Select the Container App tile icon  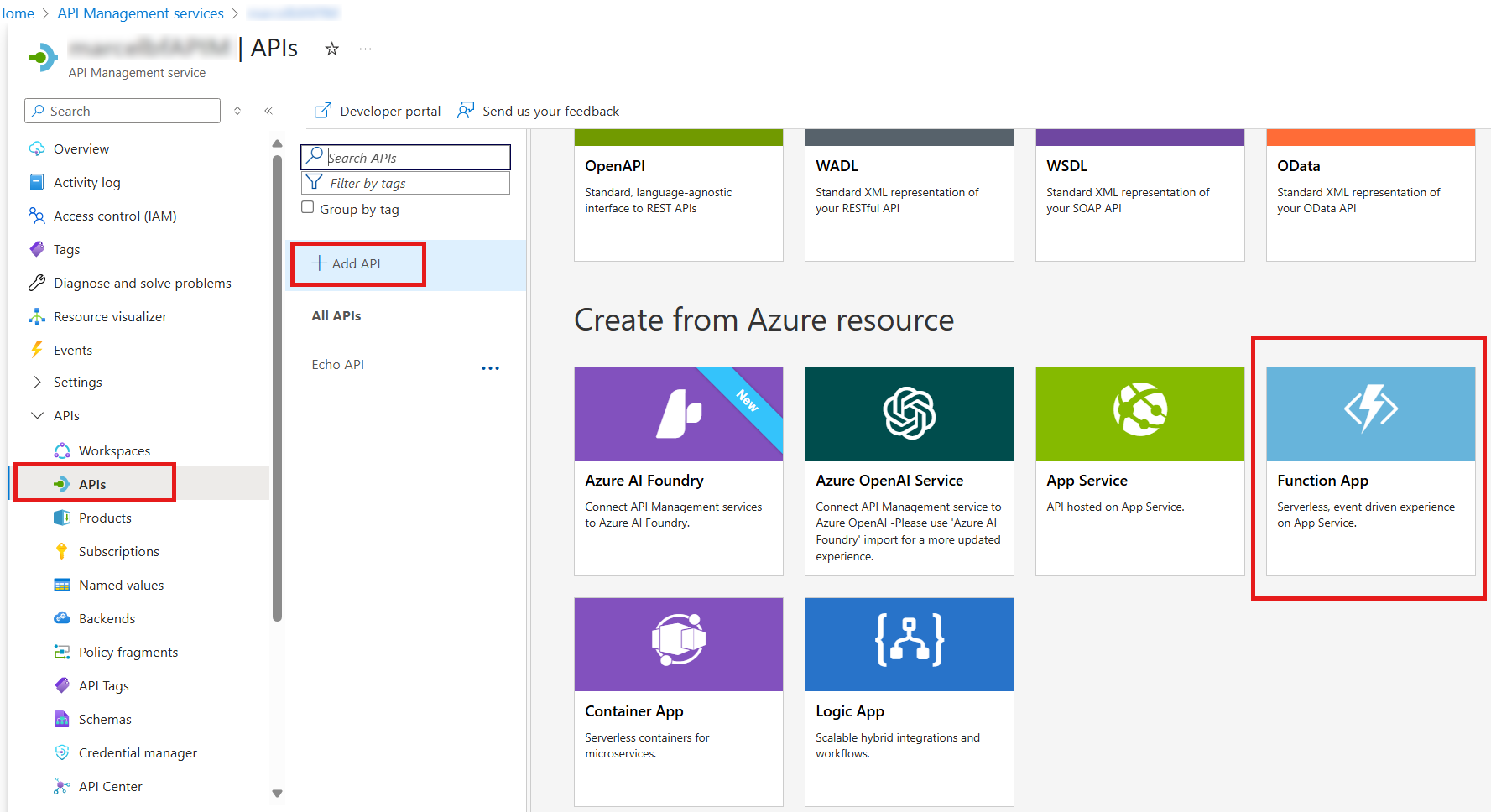coord(678,640)
